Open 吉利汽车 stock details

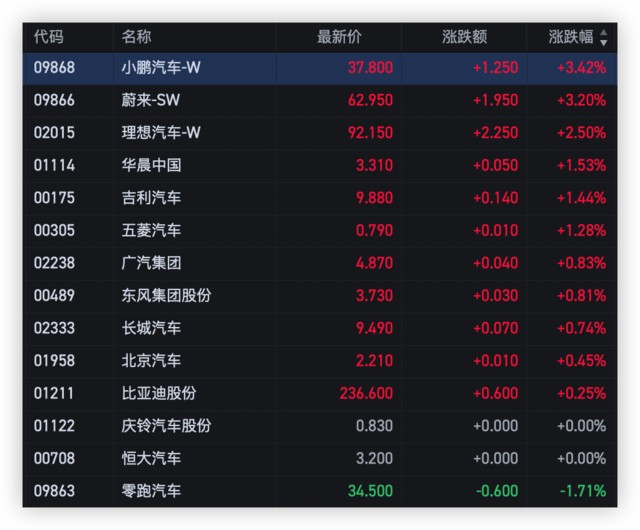pos(151,198)
